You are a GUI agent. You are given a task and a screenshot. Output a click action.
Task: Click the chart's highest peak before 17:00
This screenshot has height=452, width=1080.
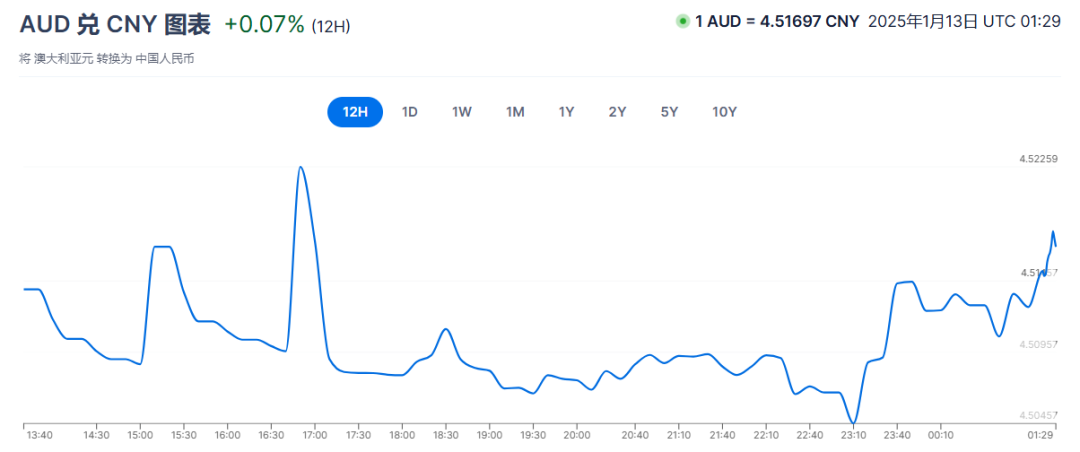300,167
